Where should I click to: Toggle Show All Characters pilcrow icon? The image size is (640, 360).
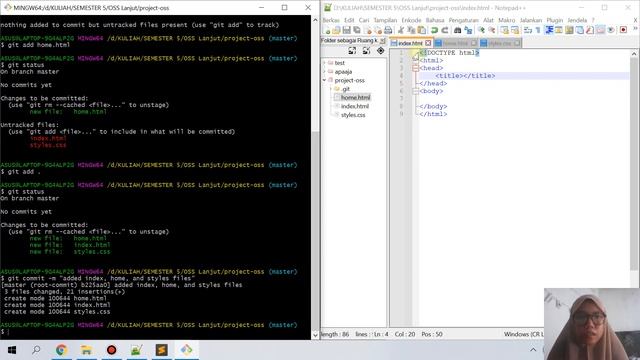coord(538,30)
